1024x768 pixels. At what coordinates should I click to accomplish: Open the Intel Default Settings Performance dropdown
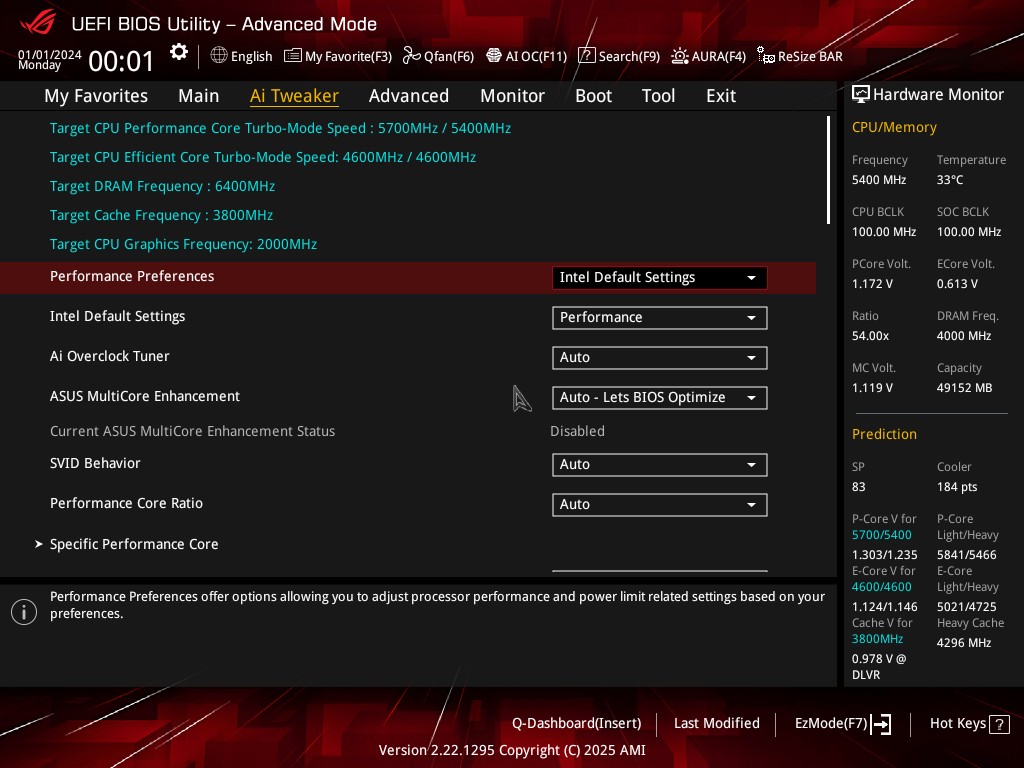[x=659, y=318]
